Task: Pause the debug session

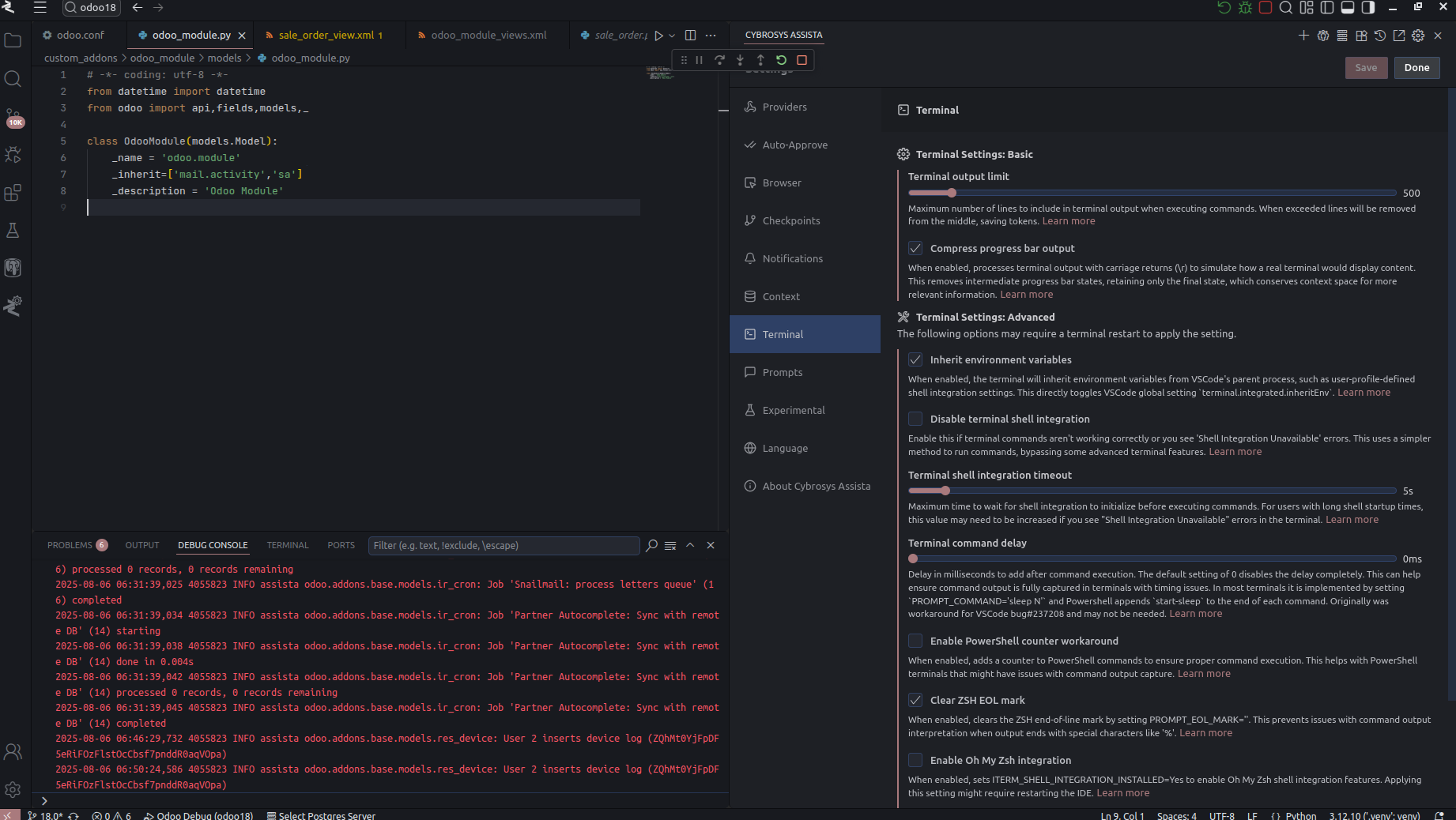Action: tap(699, 60)
